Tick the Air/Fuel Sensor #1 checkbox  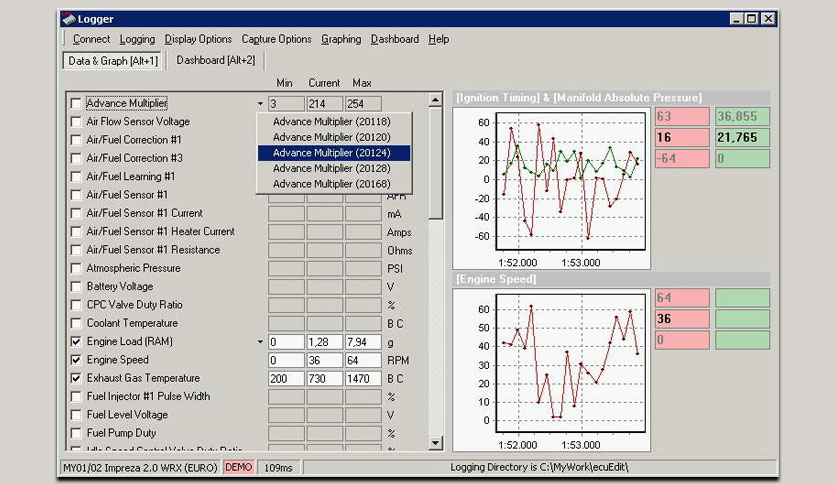76,195
